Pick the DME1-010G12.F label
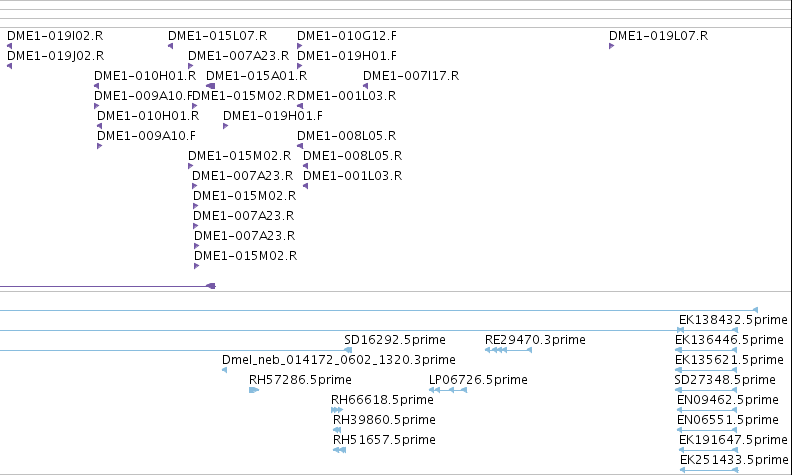Viewport: 792px width, 475px height. [347, 36]
